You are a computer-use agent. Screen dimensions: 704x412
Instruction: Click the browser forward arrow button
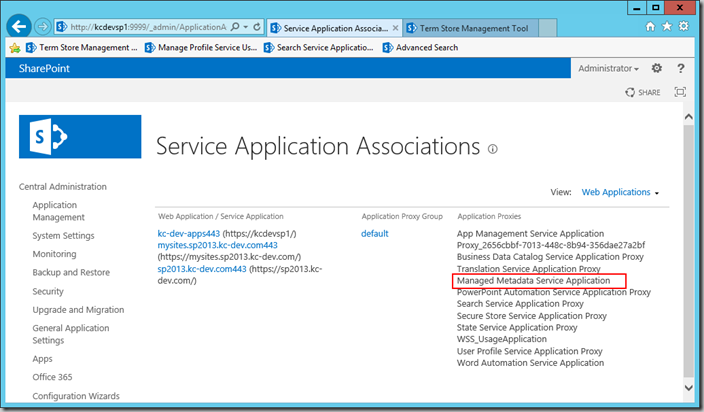pyautogui.click(x=43, y=27)
